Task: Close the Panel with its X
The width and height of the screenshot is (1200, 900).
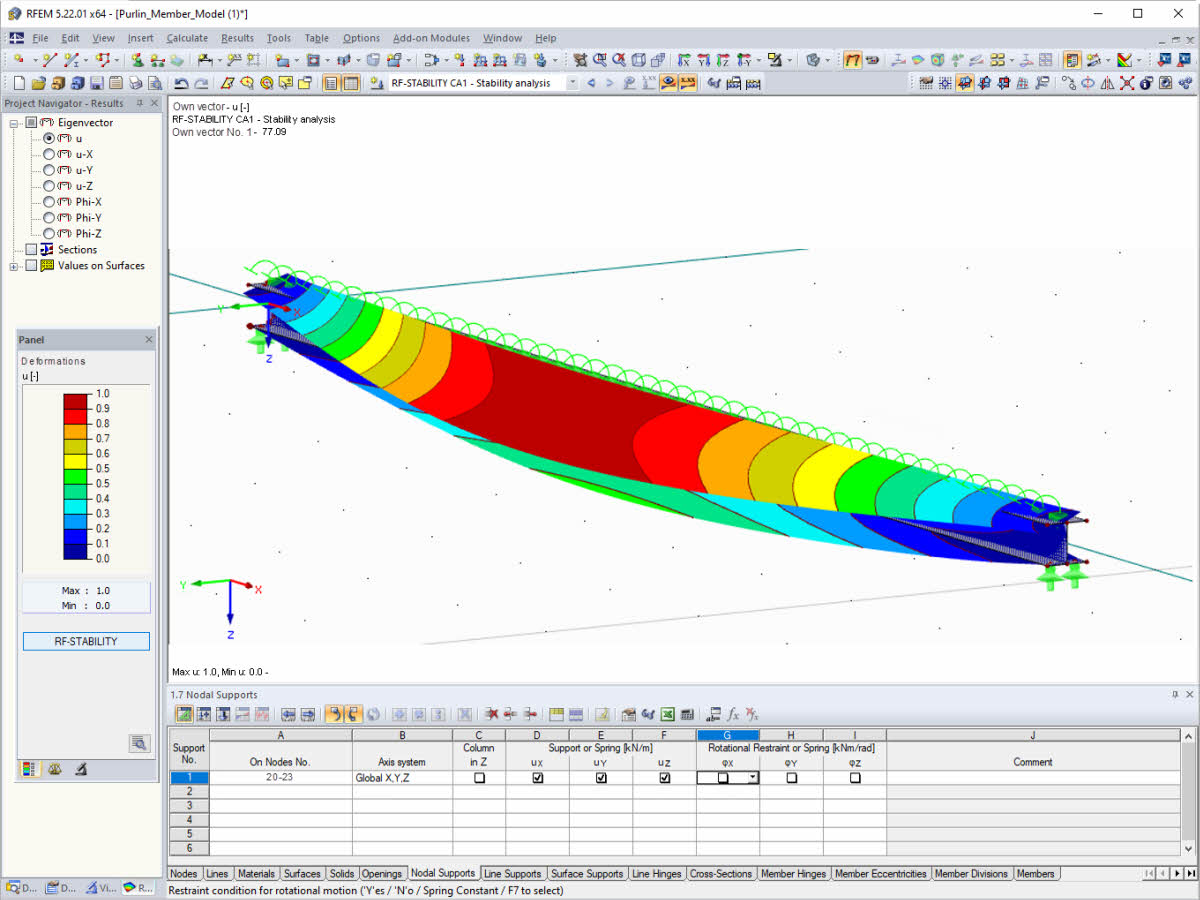Action: coord(148,340)
